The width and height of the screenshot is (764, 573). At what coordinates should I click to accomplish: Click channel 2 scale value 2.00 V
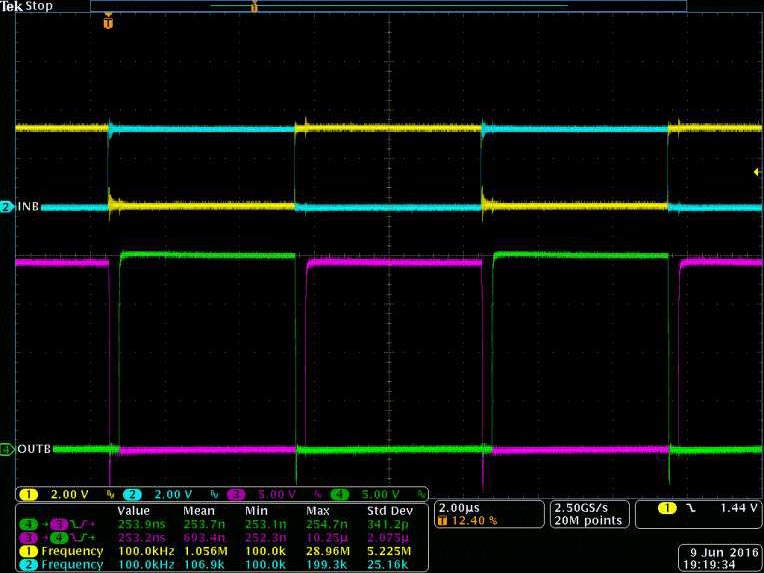173,495
